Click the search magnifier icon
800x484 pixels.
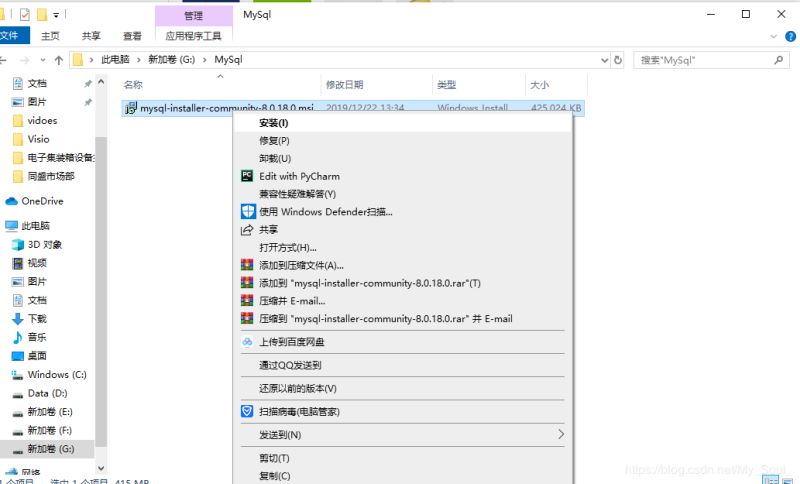click(779, 60)
